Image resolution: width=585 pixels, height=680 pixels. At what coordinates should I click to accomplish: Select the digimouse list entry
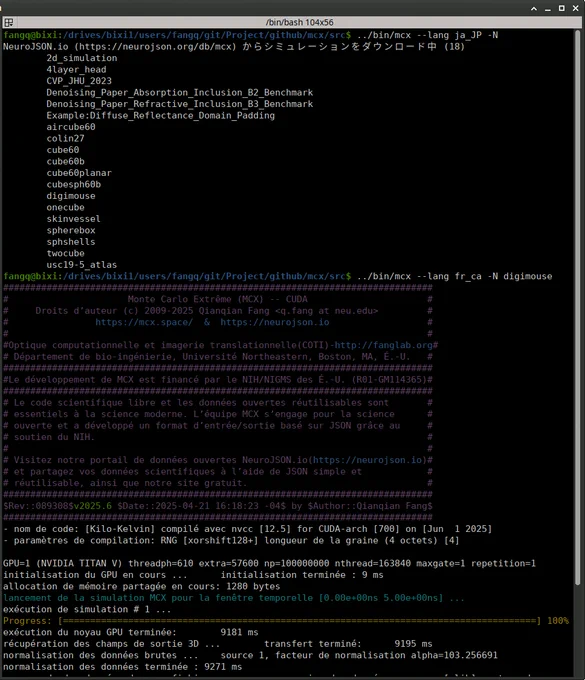click(x=71, y=196)
